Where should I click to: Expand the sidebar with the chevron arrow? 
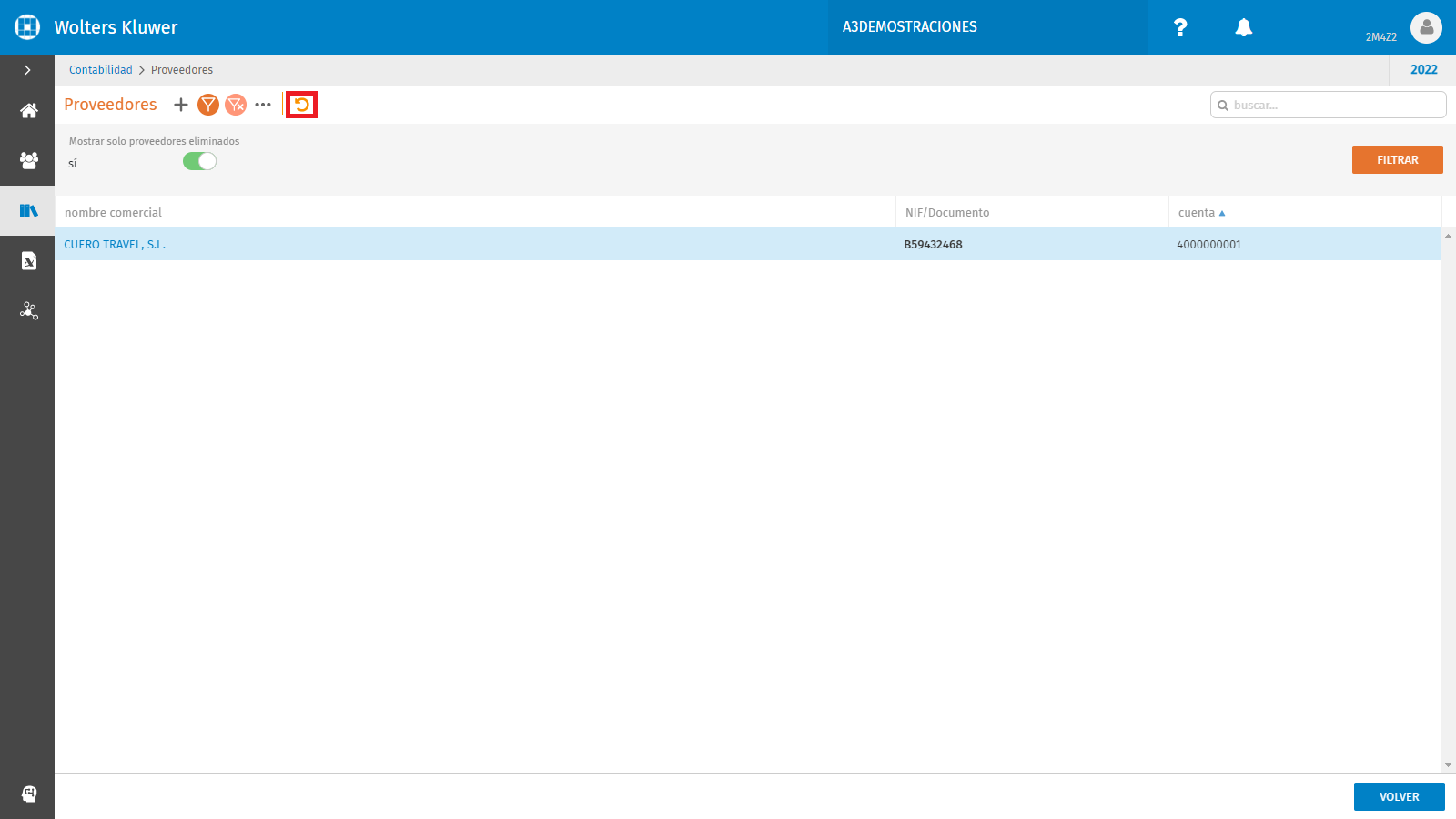[x=27, y=70]
